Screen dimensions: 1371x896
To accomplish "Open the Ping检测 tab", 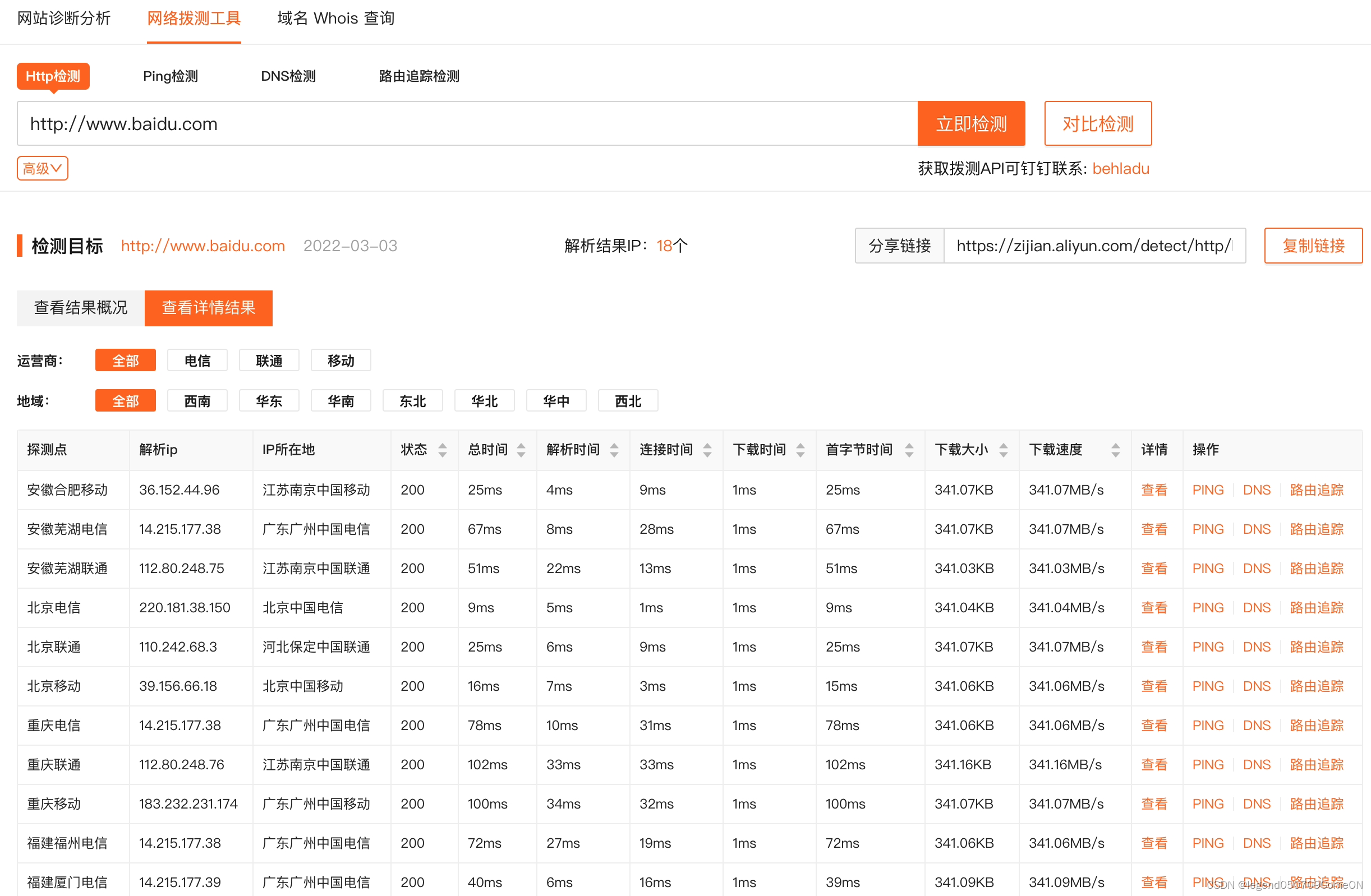I will coord(170,76).
